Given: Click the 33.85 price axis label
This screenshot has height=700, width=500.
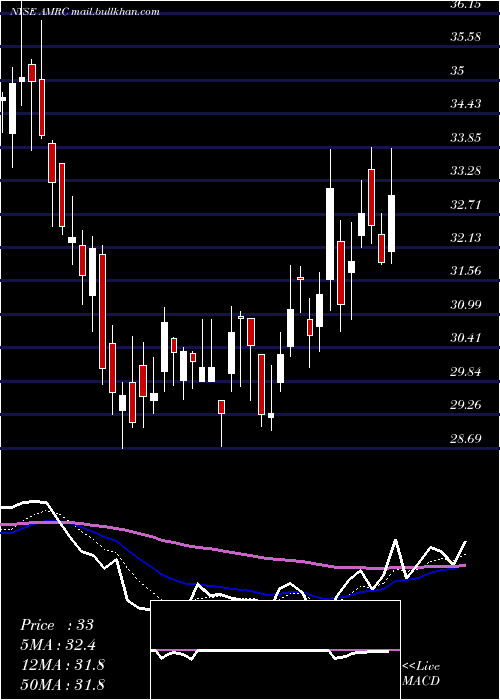Looking at the screenshot, I should (465, 138).
